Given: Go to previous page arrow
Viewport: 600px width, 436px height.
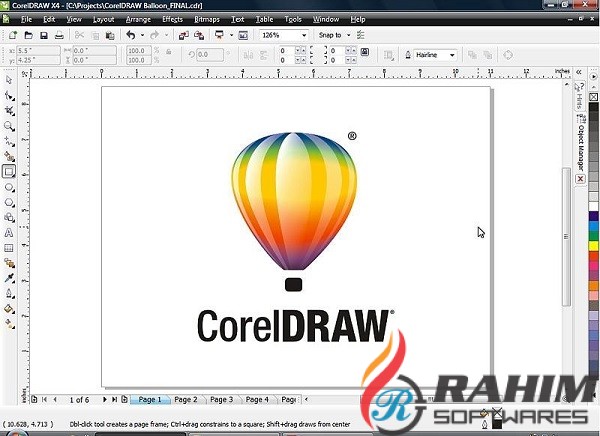Looking at the screenshot, I should pyautogui.click(x=55, y=400).
